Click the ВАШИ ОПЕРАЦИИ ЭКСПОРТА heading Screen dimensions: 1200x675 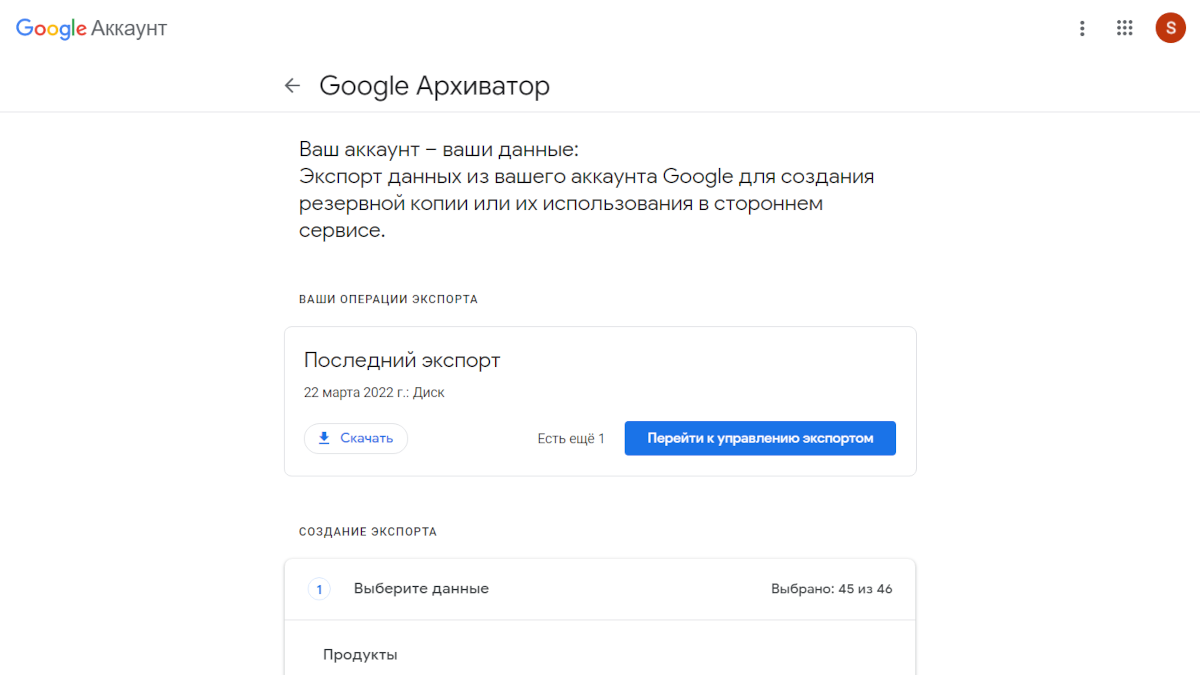coord(388,298)
